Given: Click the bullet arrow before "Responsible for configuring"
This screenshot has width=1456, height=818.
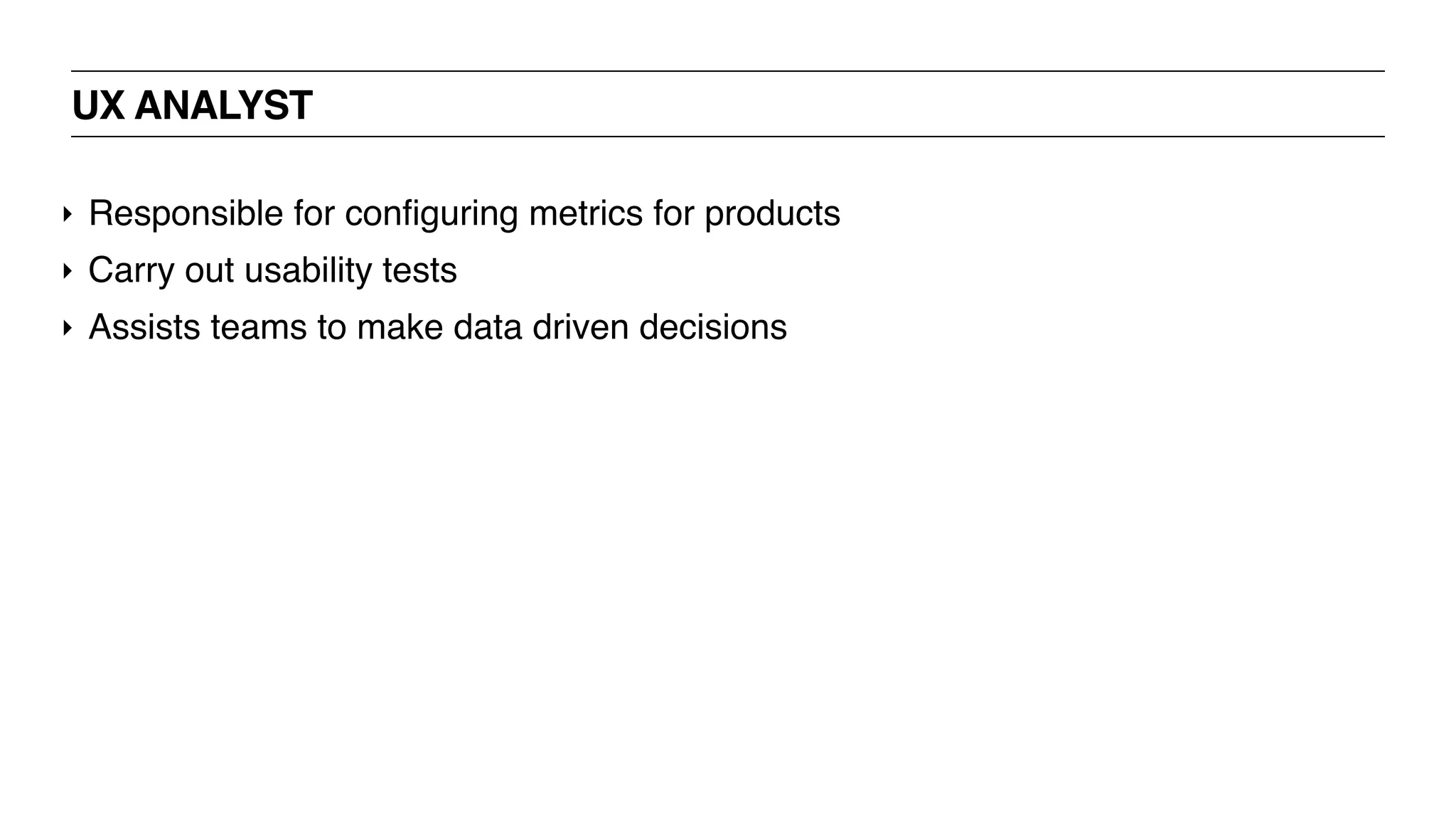Looking at the screenshot, I should 67,214.
